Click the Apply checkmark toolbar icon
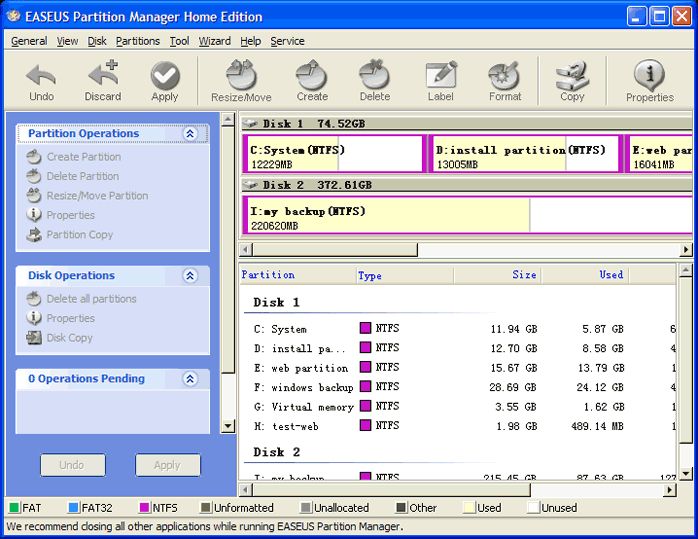 click(165, 75)
